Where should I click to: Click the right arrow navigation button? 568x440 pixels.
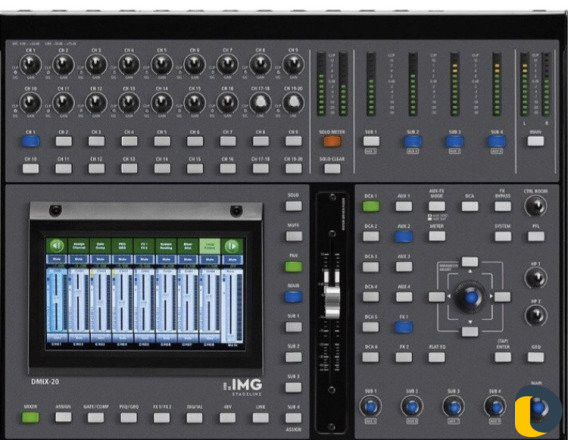[x=502, y=297]
